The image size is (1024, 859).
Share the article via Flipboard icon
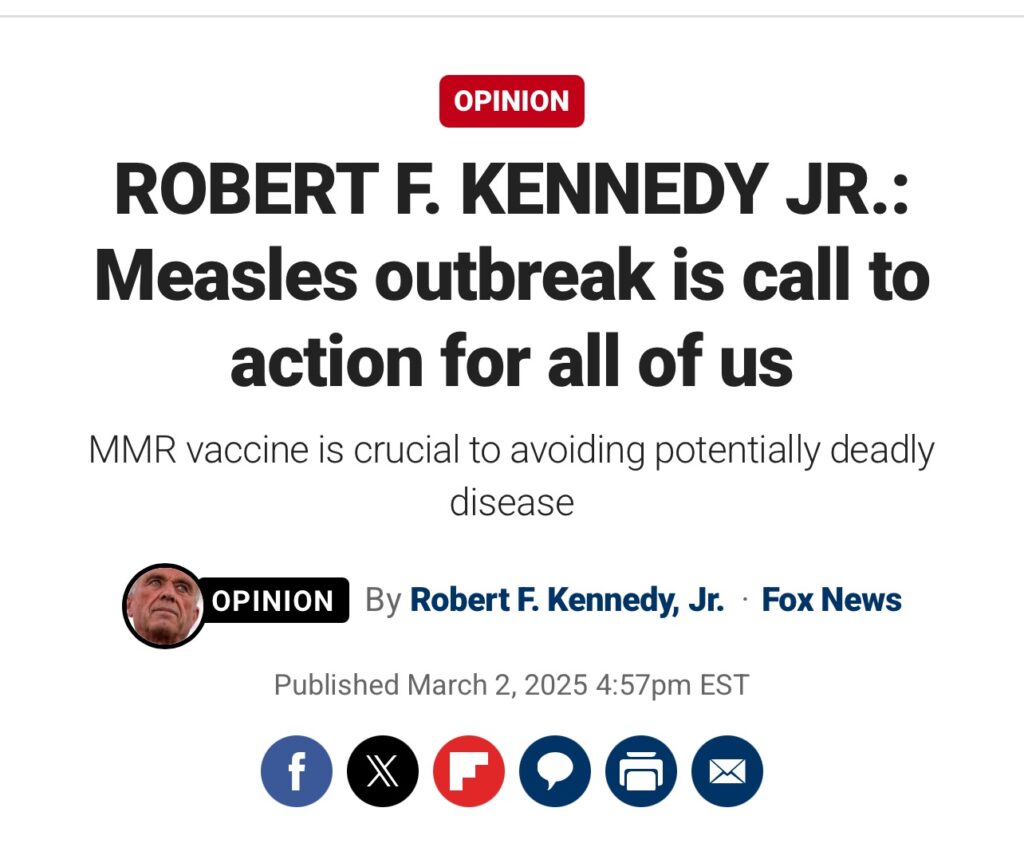(469, 771)
